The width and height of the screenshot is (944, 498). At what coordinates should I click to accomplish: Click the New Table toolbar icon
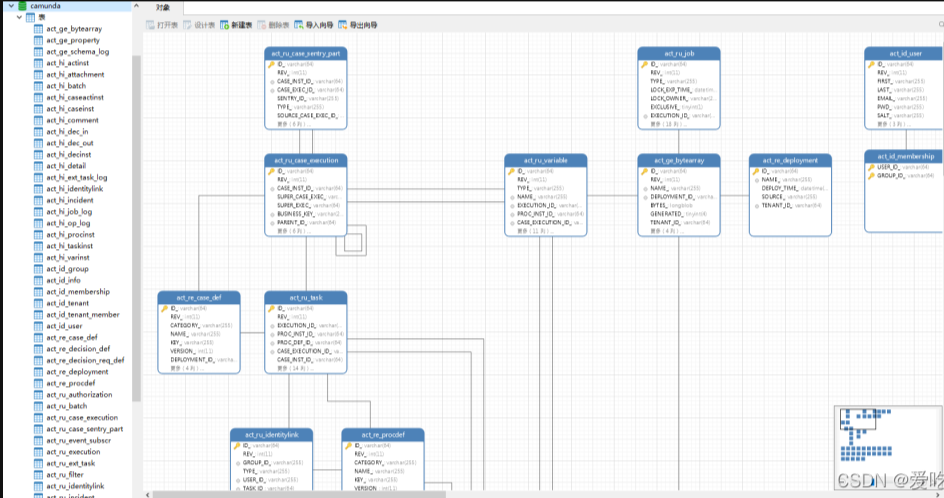(x=224, y=25)
